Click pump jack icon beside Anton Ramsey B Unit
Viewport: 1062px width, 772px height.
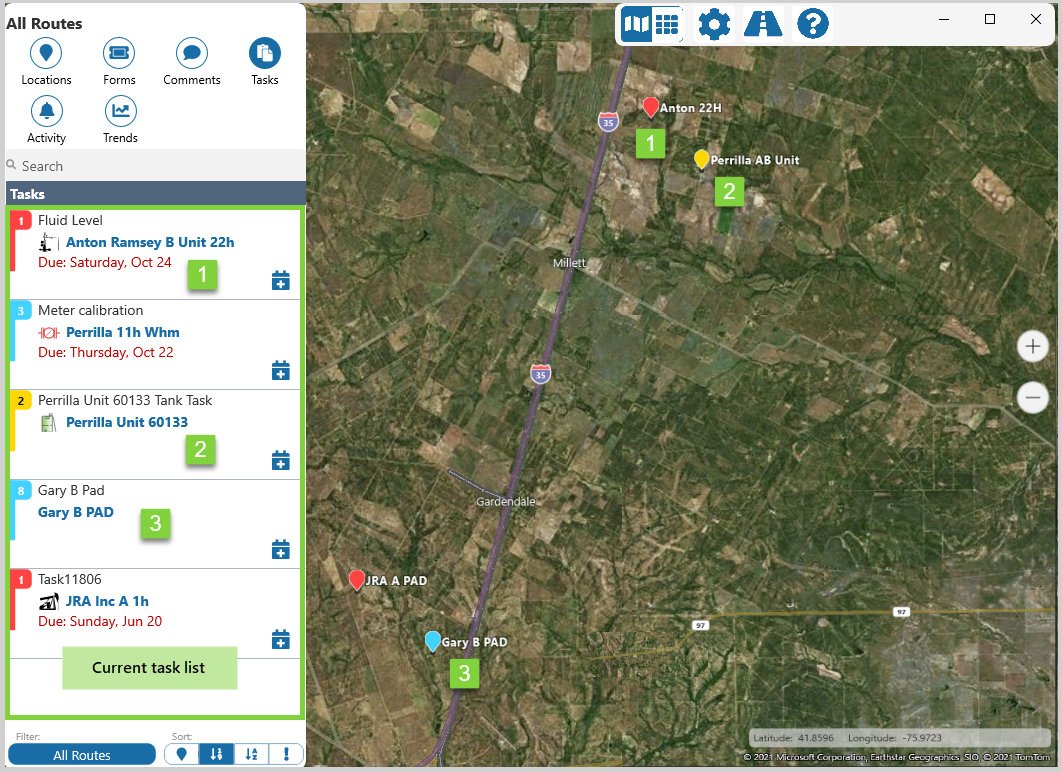click(49, 242)
